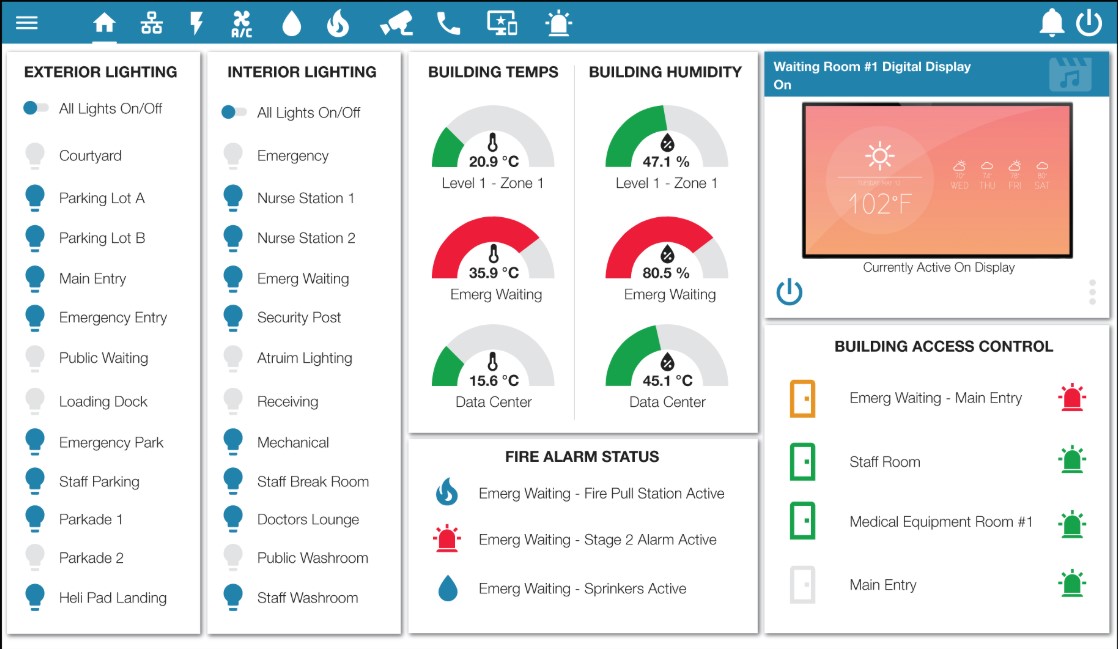Image resolution: width=1118 pixels, height=649 pixels.
Task: Open the phone intercom icon
Action: coord(447,22)
